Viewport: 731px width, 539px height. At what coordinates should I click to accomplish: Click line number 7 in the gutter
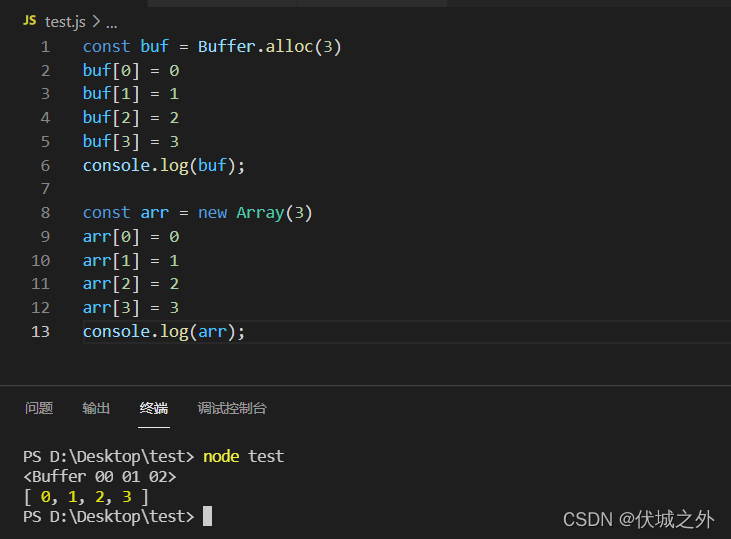click(45, 189)
